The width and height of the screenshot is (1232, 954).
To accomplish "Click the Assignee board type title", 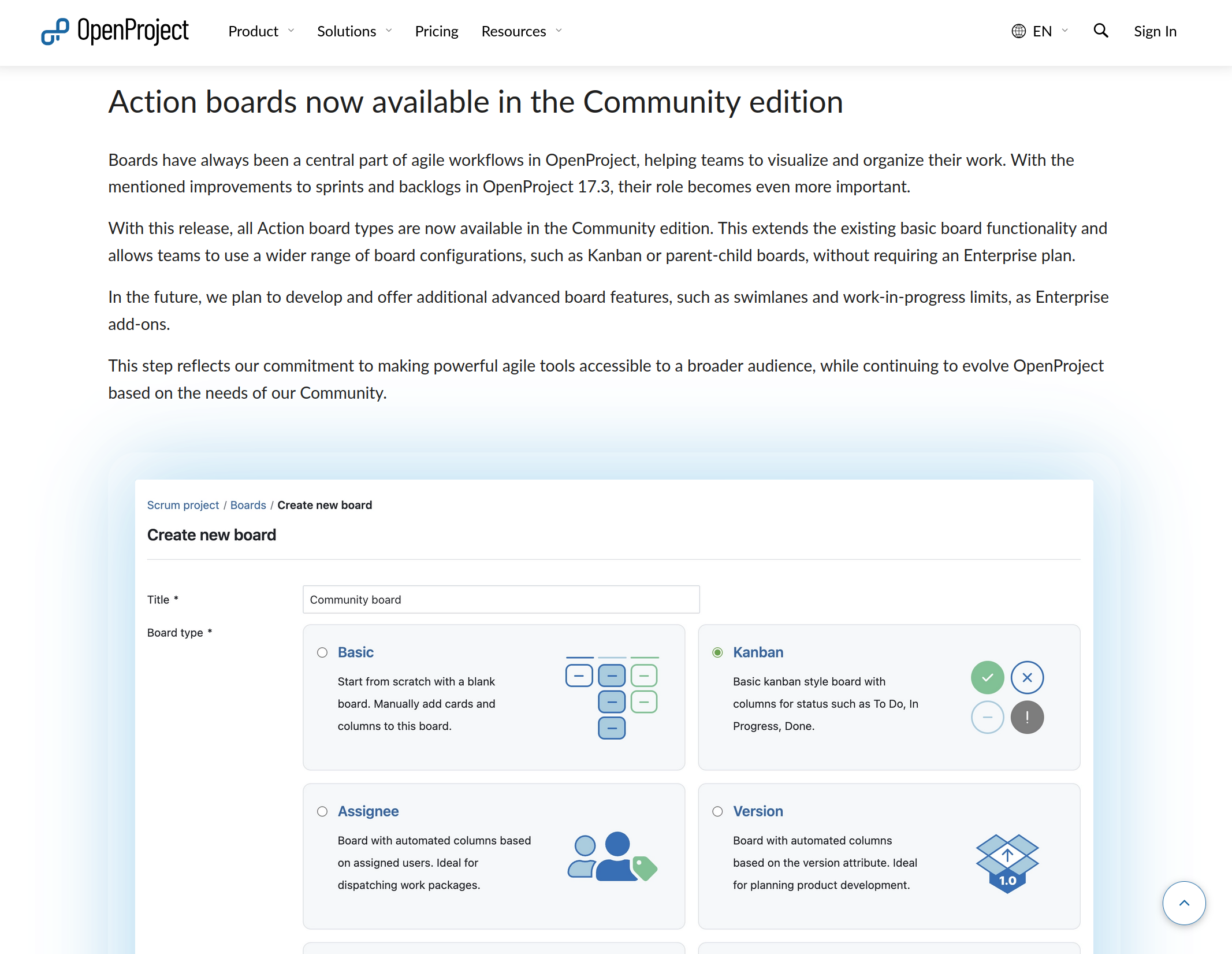I will tap(369, 811).
